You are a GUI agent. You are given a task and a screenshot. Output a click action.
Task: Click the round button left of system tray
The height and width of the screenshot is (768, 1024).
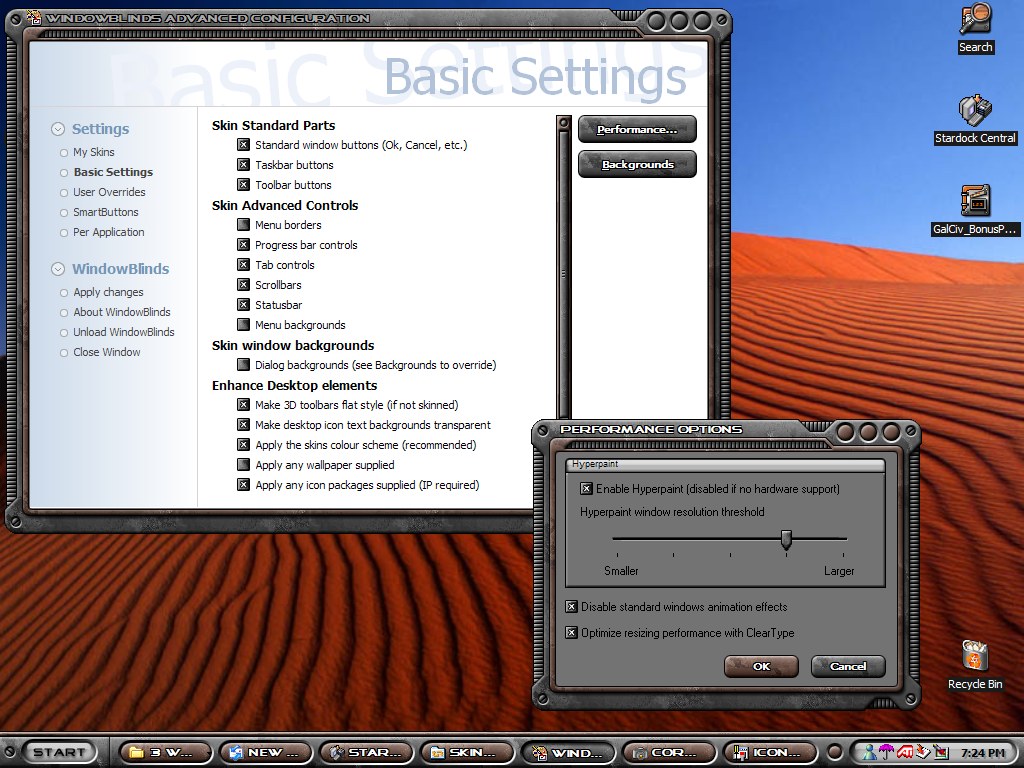pyautogui.click(x=834, y=752)
